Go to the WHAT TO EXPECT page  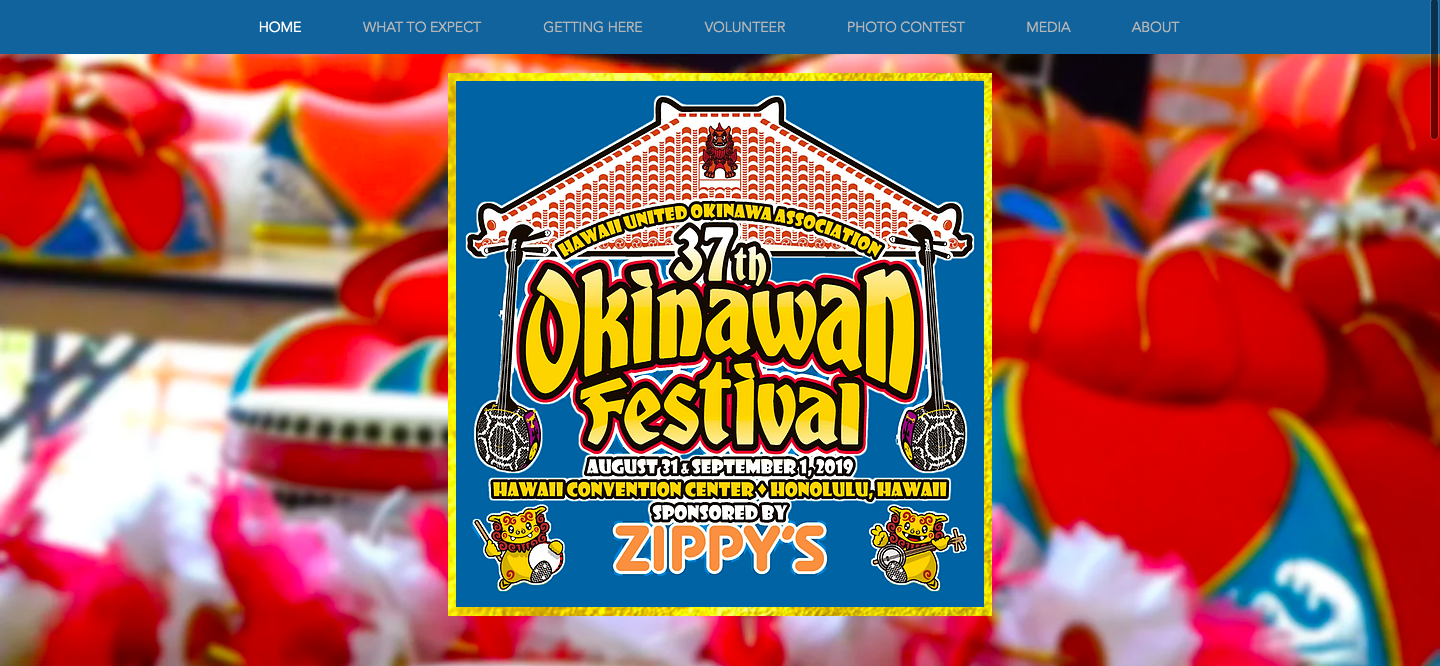[422, 27]
